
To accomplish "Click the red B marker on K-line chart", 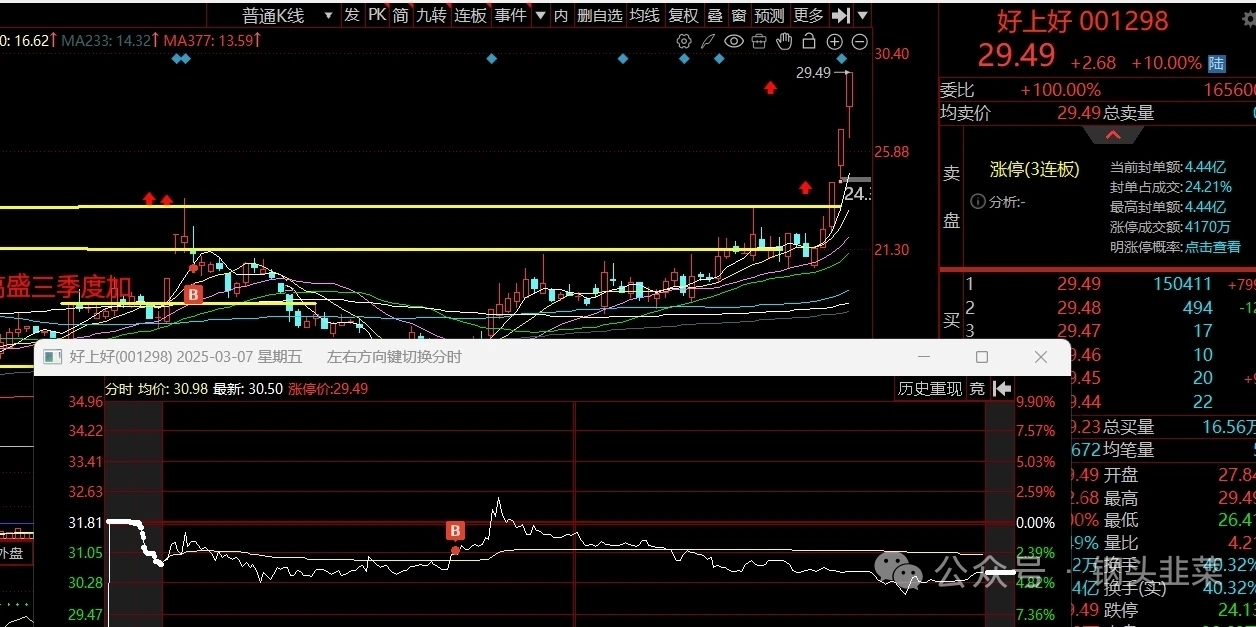I will 194,294.
